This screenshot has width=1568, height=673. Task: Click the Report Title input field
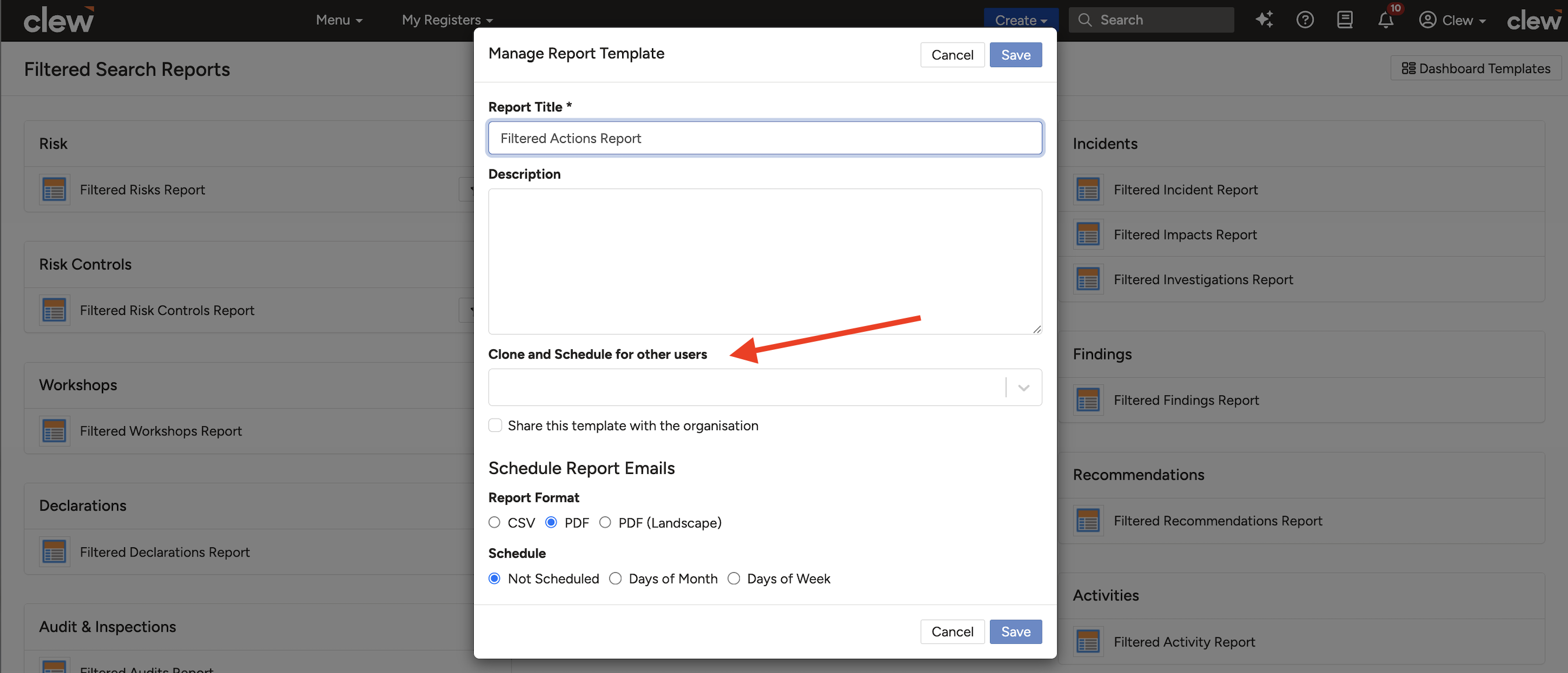point(765,137)
